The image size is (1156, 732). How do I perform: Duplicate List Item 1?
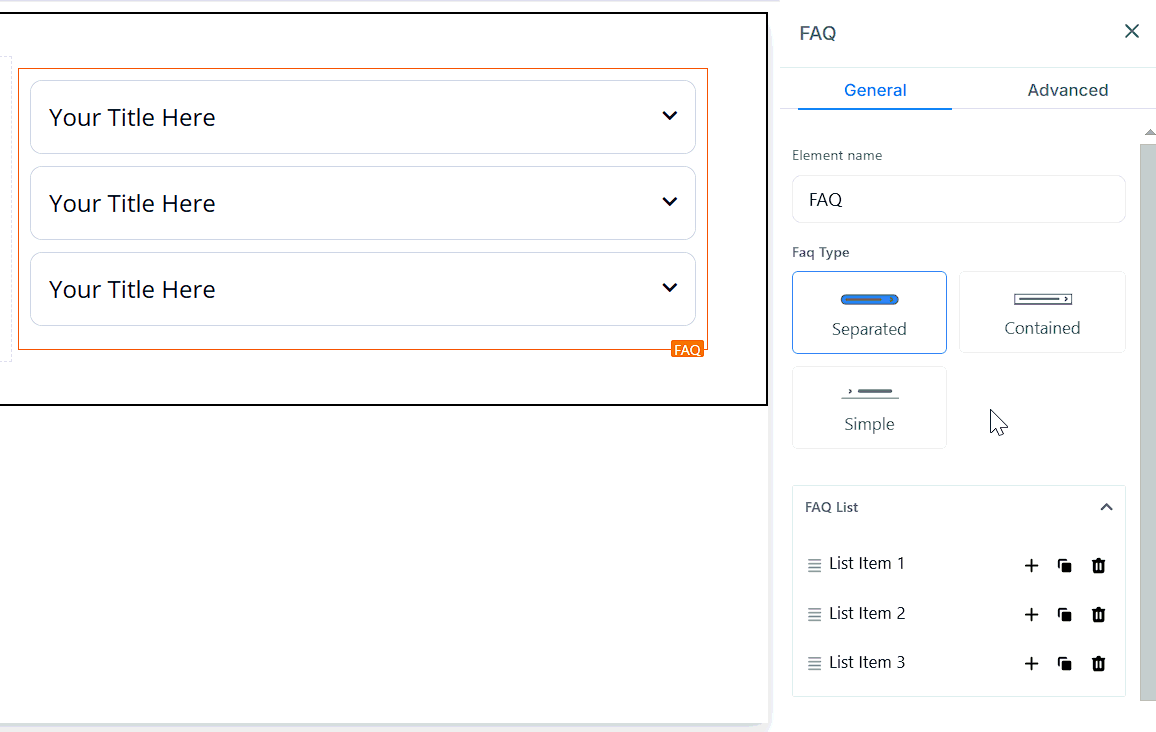(x=1065, y=566)
